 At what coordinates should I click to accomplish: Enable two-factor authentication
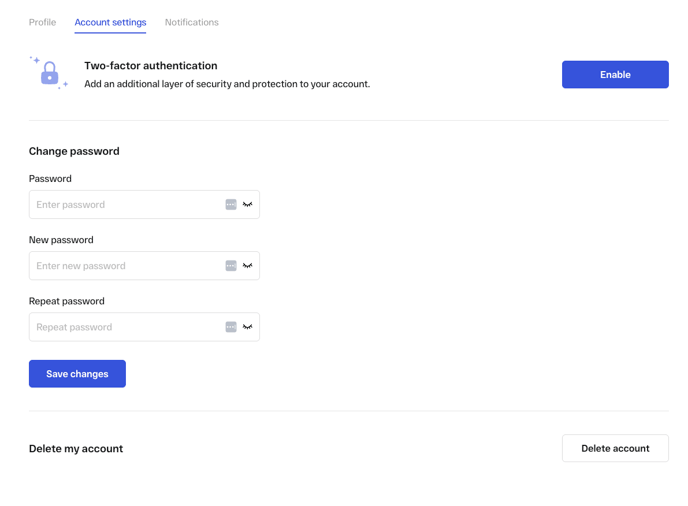pos(615,75)
